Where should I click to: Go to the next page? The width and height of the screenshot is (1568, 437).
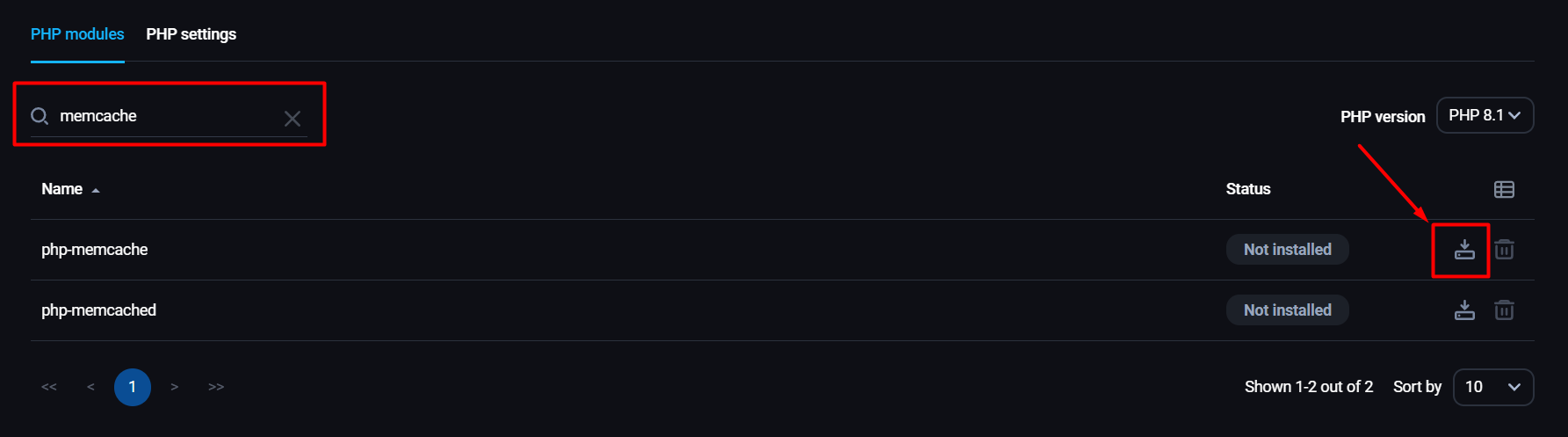[175, 387]
